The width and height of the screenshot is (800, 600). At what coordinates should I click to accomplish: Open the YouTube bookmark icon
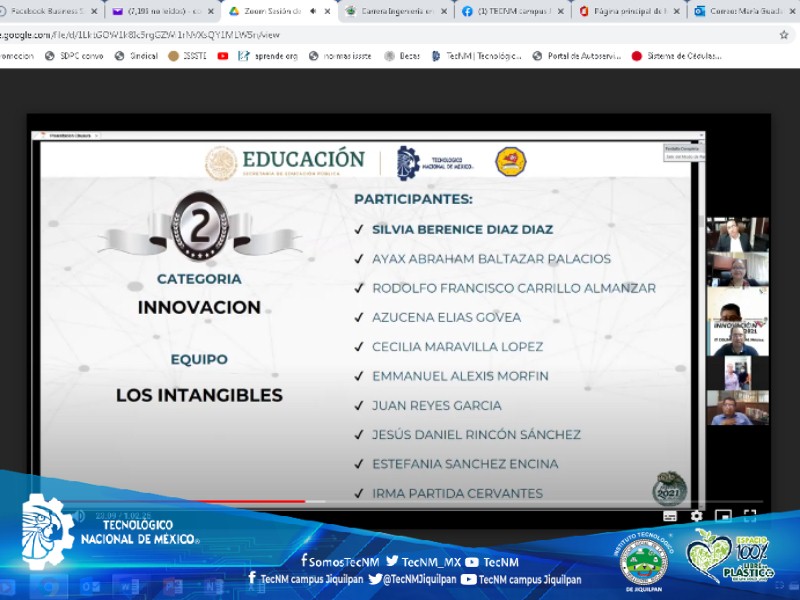[222, 56]
